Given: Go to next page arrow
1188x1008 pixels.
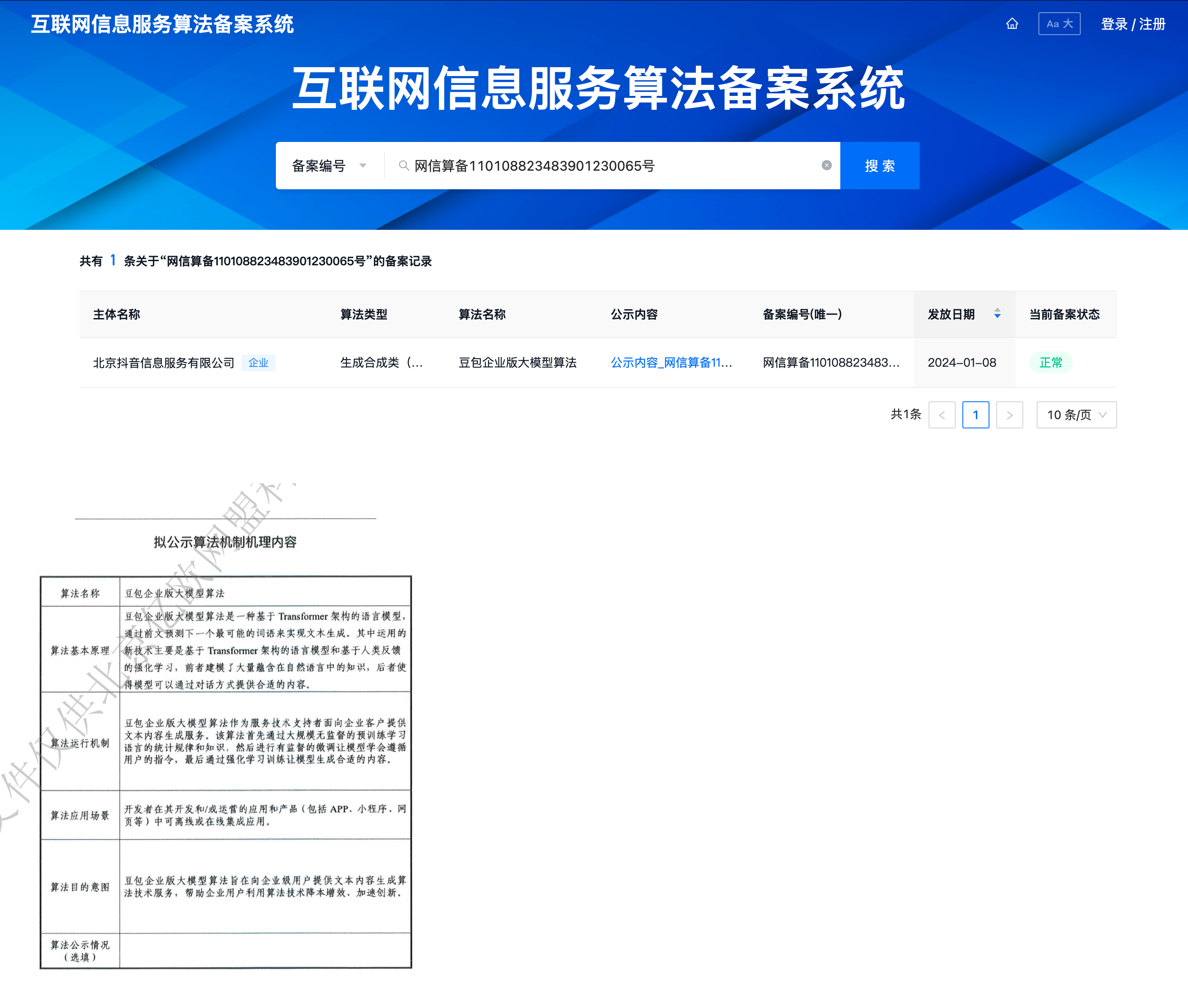Looking at the screenshot, I should click(x=1009, y=415).
